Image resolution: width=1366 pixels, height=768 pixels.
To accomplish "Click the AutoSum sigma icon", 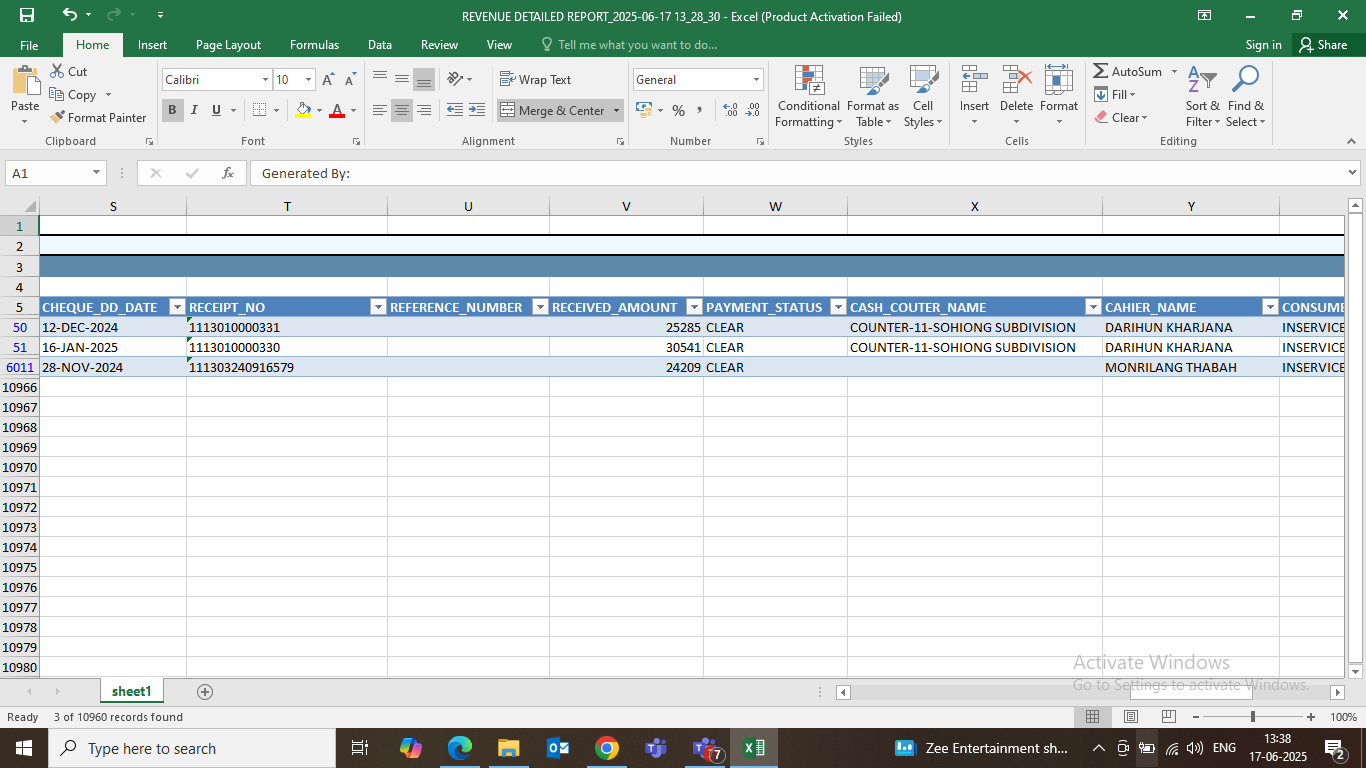I will [x=1101, y=72].
